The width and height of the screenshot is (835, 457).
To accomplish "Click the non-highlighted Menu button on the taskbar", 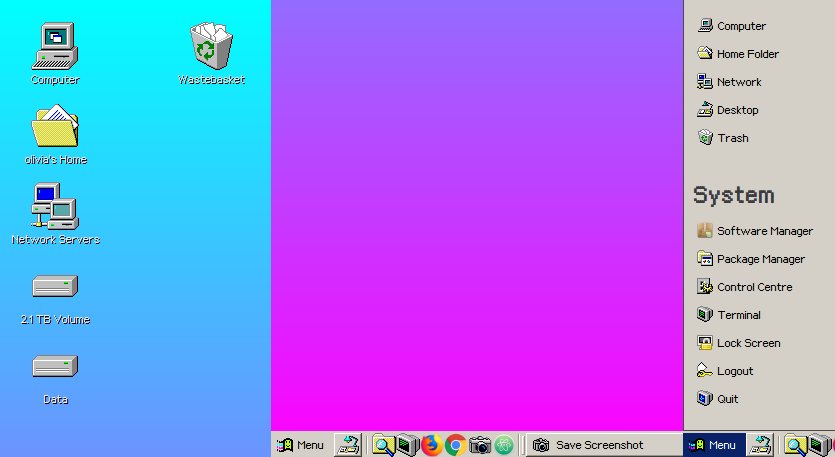I will 300,445.
